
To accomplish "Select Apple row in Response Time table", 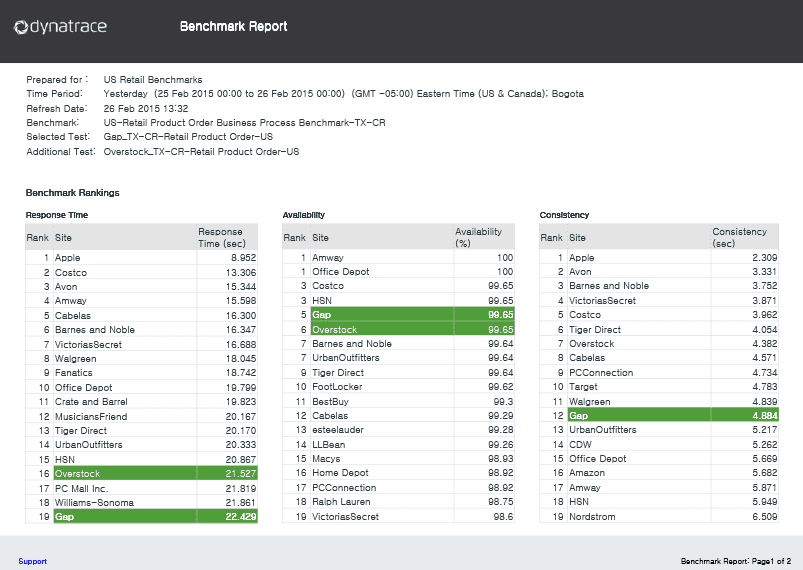I will (141, 258).
